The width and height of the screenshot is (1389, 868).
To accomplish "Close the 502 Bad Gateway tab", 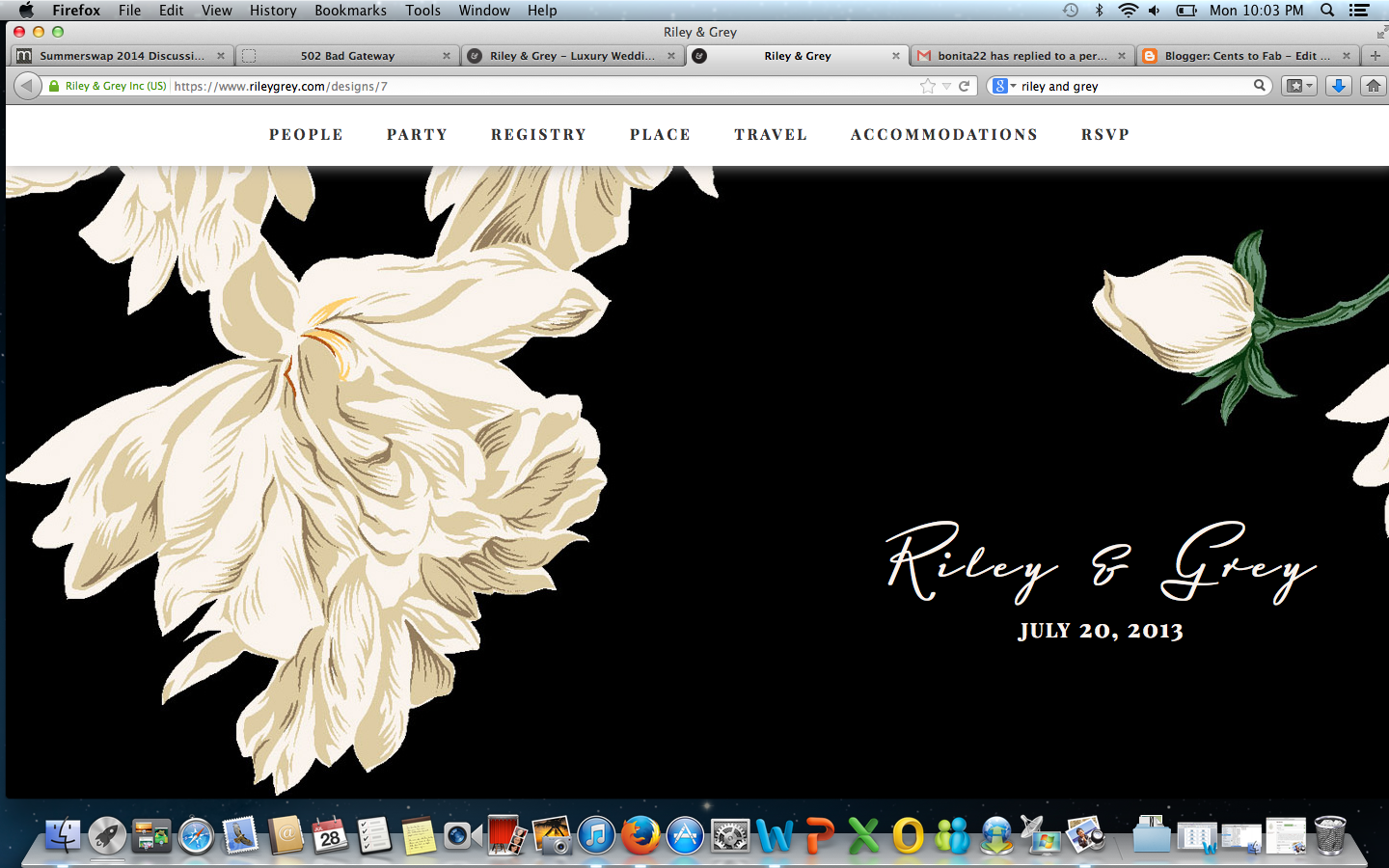I will 447,56.
